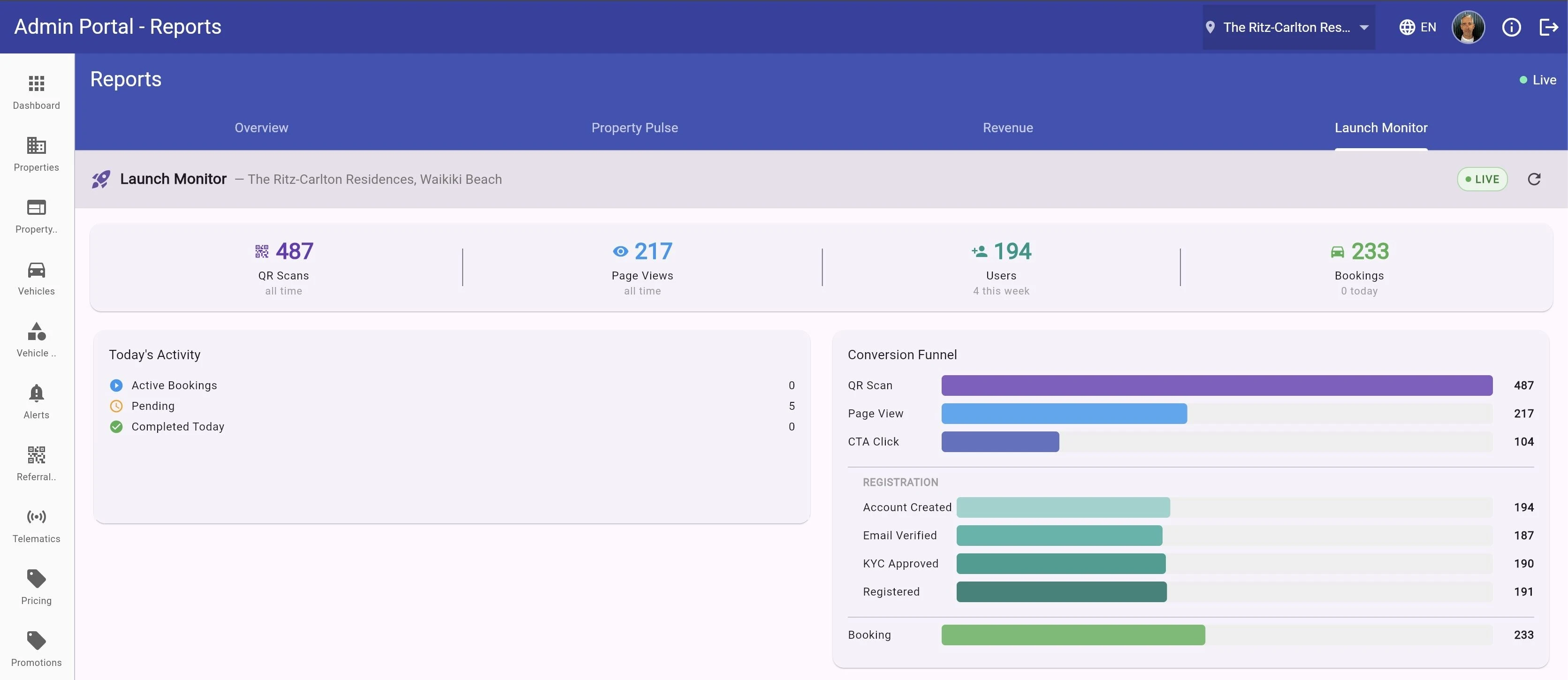
Task: Open the Dashboard sidebar icon
Action: click(37, 83)
